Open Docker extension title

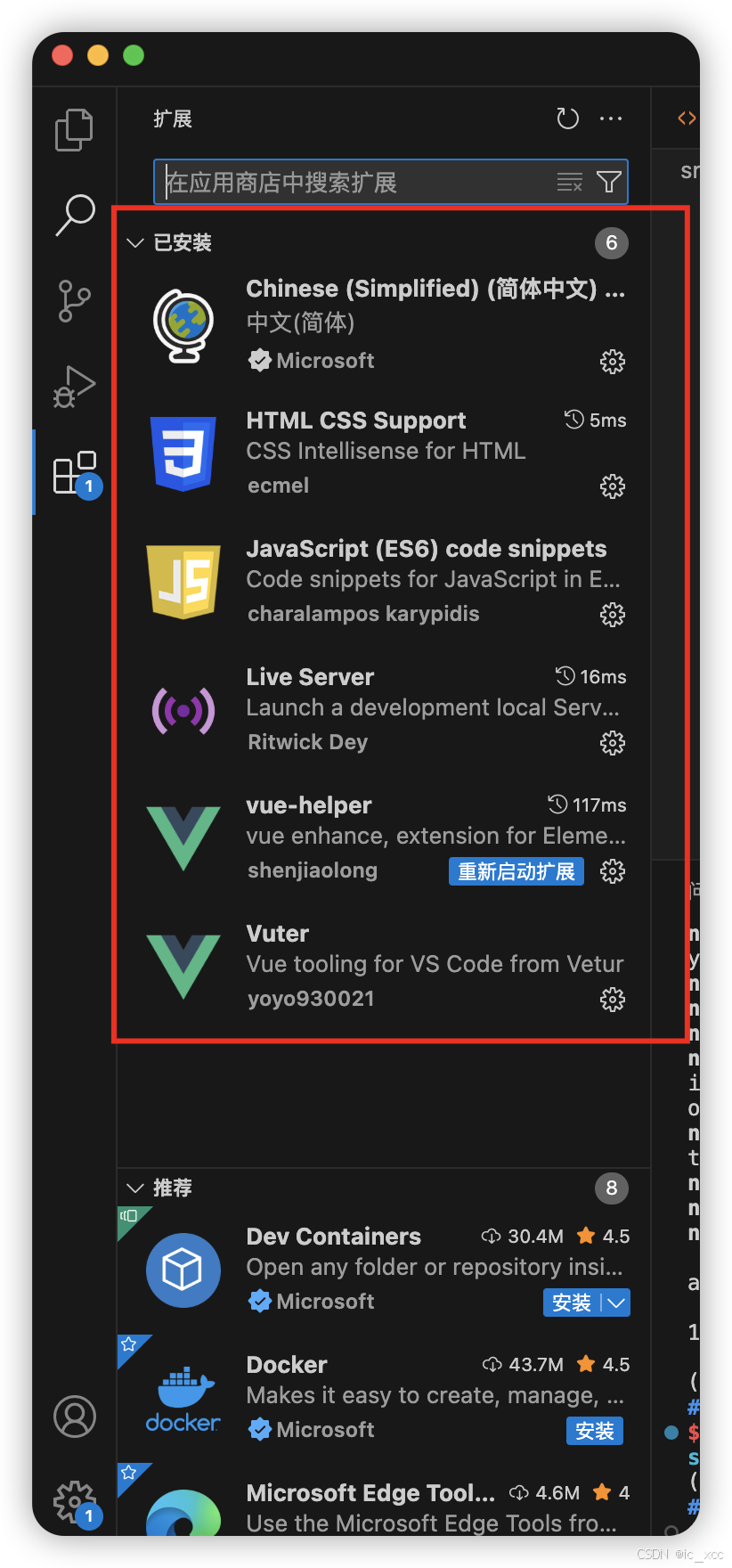[287, 1365]
